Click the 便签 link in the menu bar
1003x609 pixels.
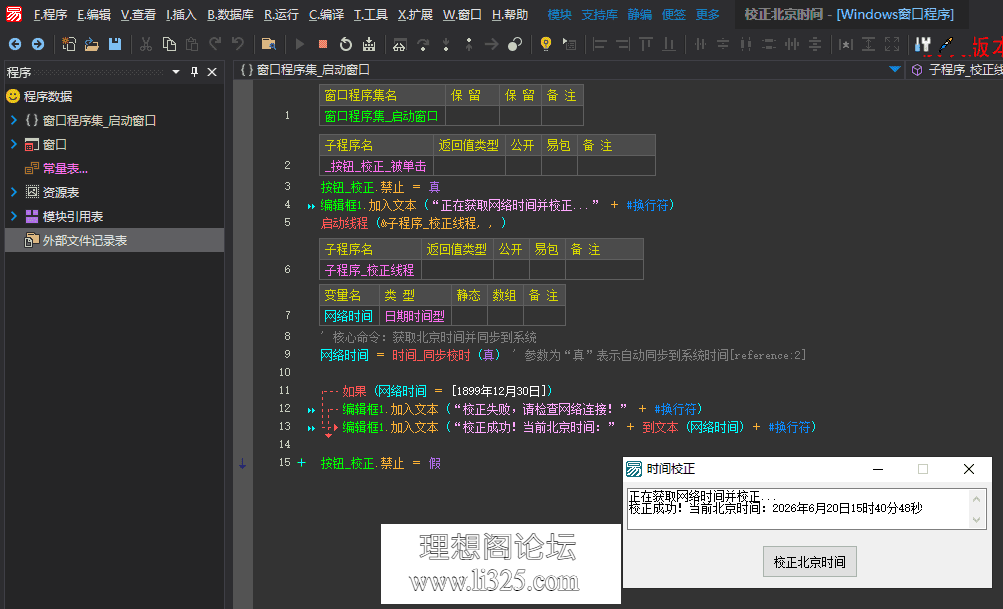(674, 14)
